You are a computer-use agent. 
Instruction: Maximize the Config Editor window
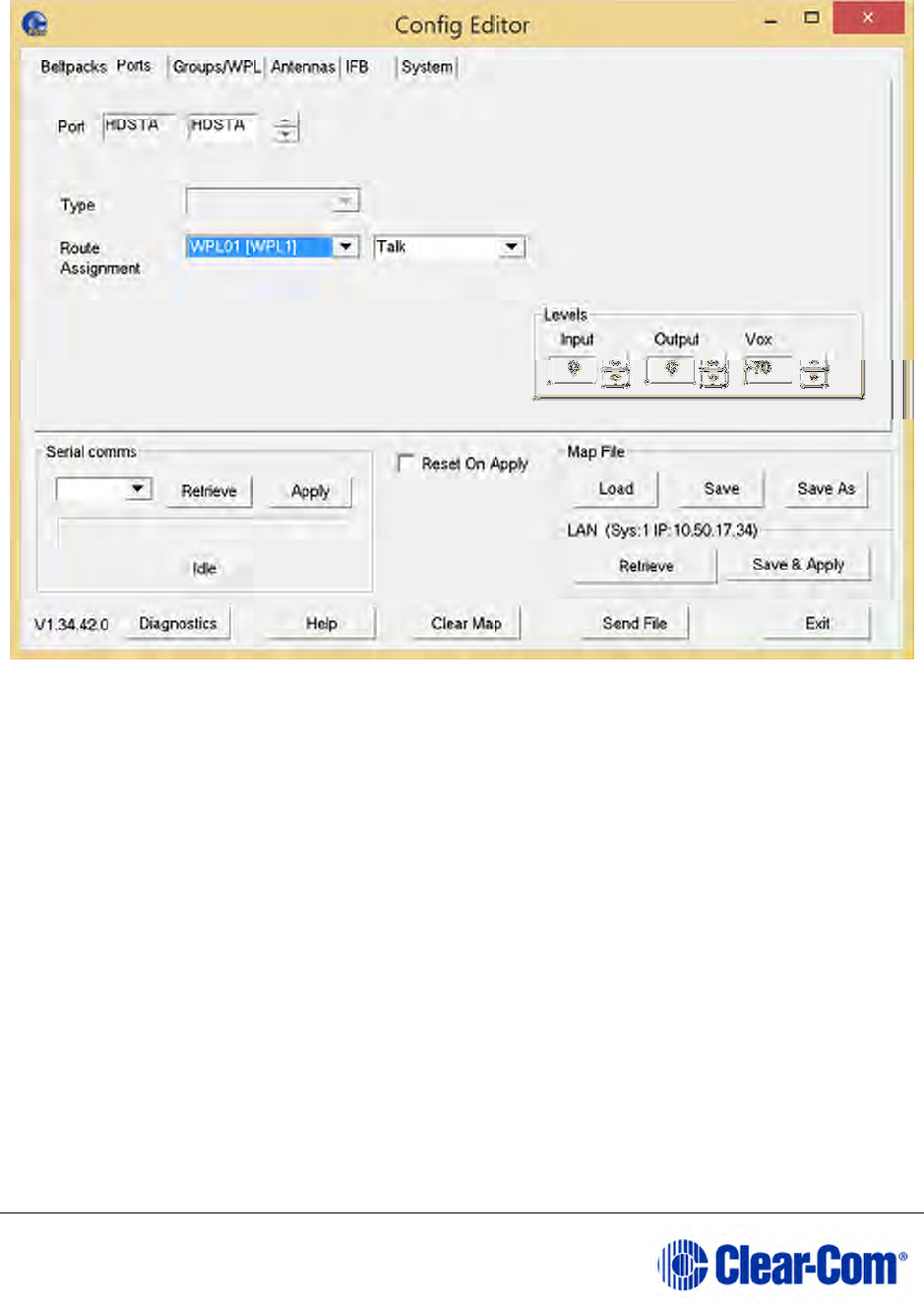point(812,18)
